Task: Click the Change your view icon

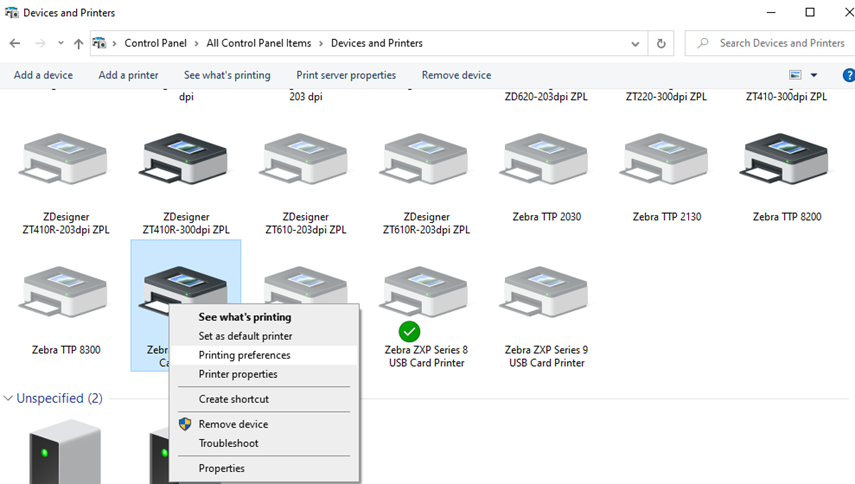Action: pyautogui.click(x=796, y=75)
